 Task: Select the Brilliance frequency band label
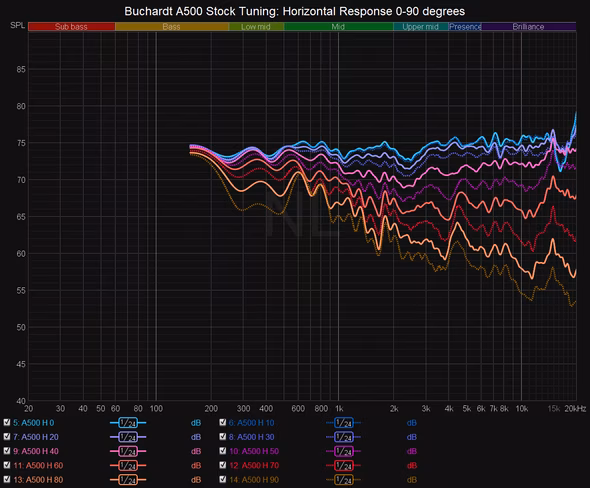coord(529,27)
